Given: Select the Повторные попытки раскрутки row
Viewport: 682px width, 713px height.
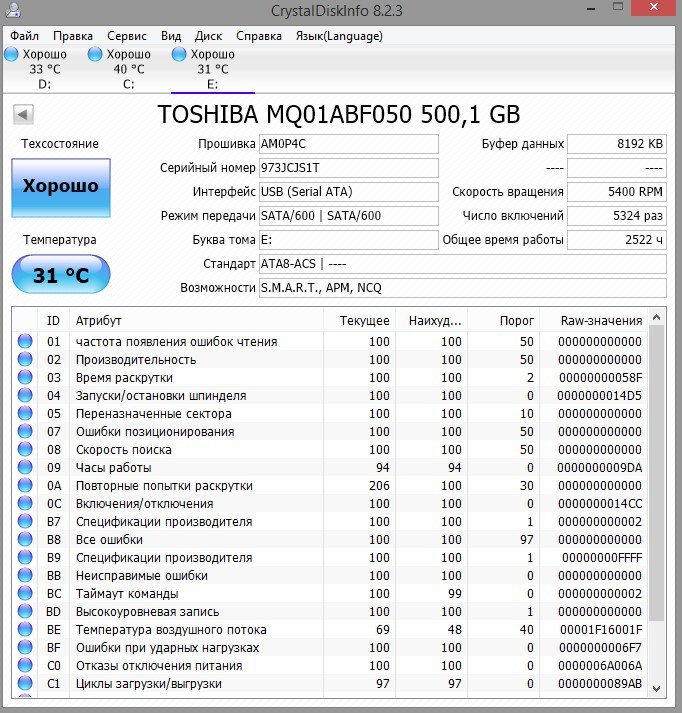Looking at the screenshot, I should [330, 486].
